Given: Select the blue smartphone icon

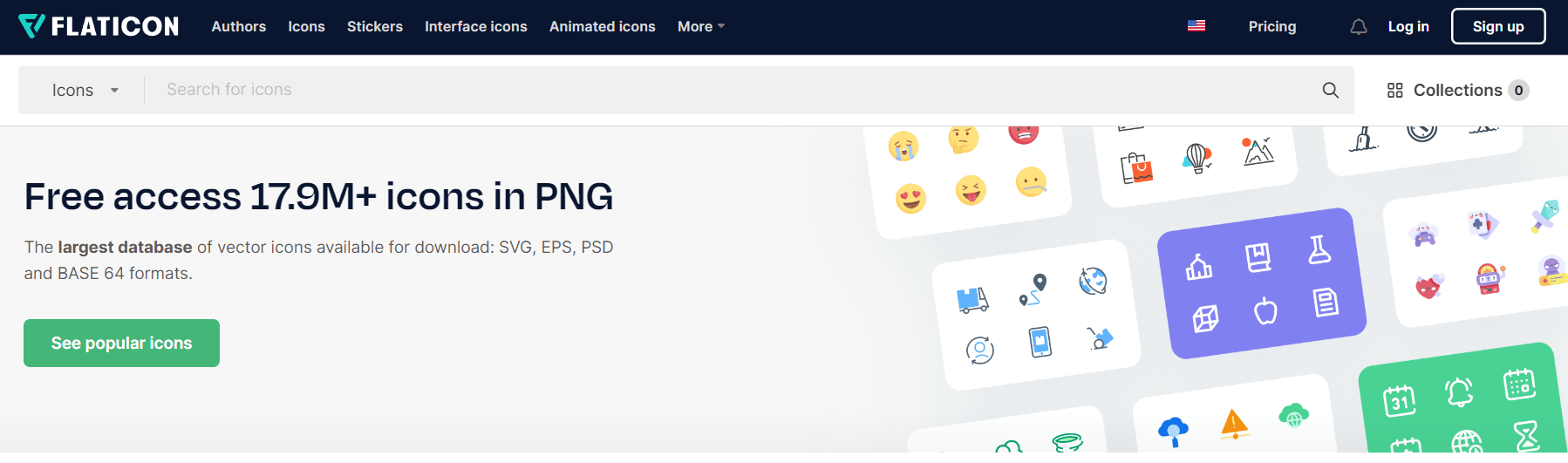Looking at the screenshot, I should (x=1040, y=342).
